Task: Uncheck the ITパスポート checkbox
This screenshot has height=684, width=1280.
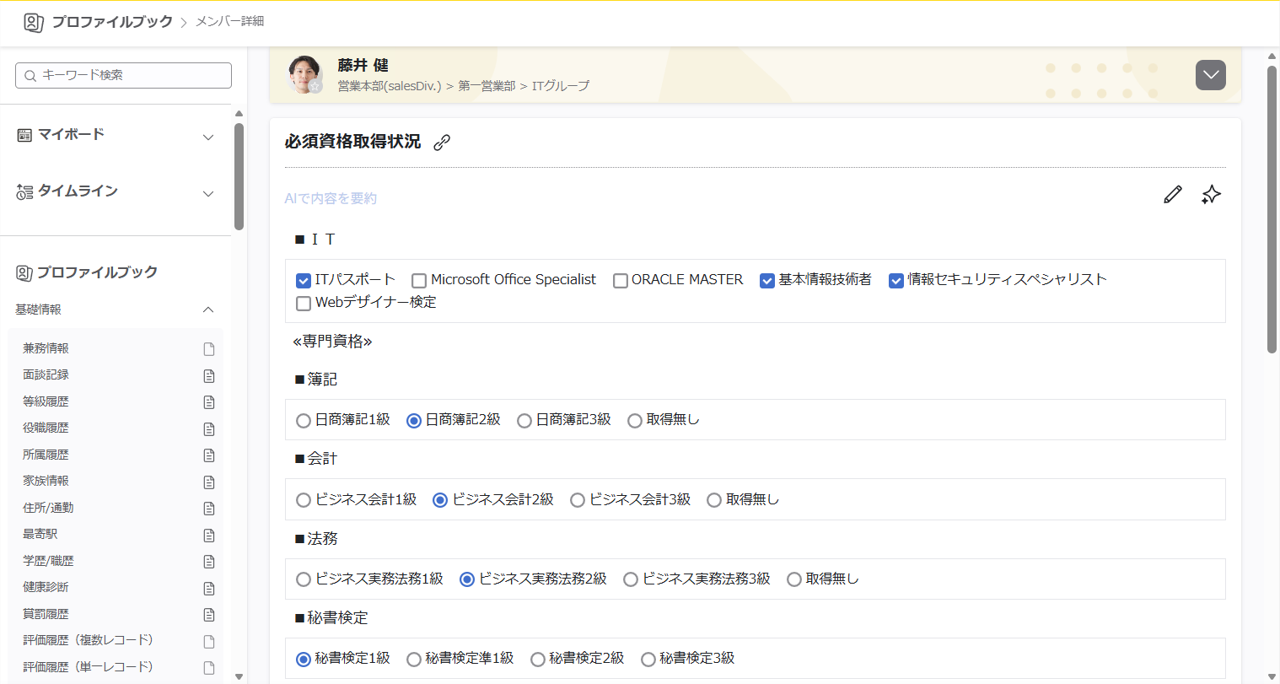Action: tap(304, 281)
